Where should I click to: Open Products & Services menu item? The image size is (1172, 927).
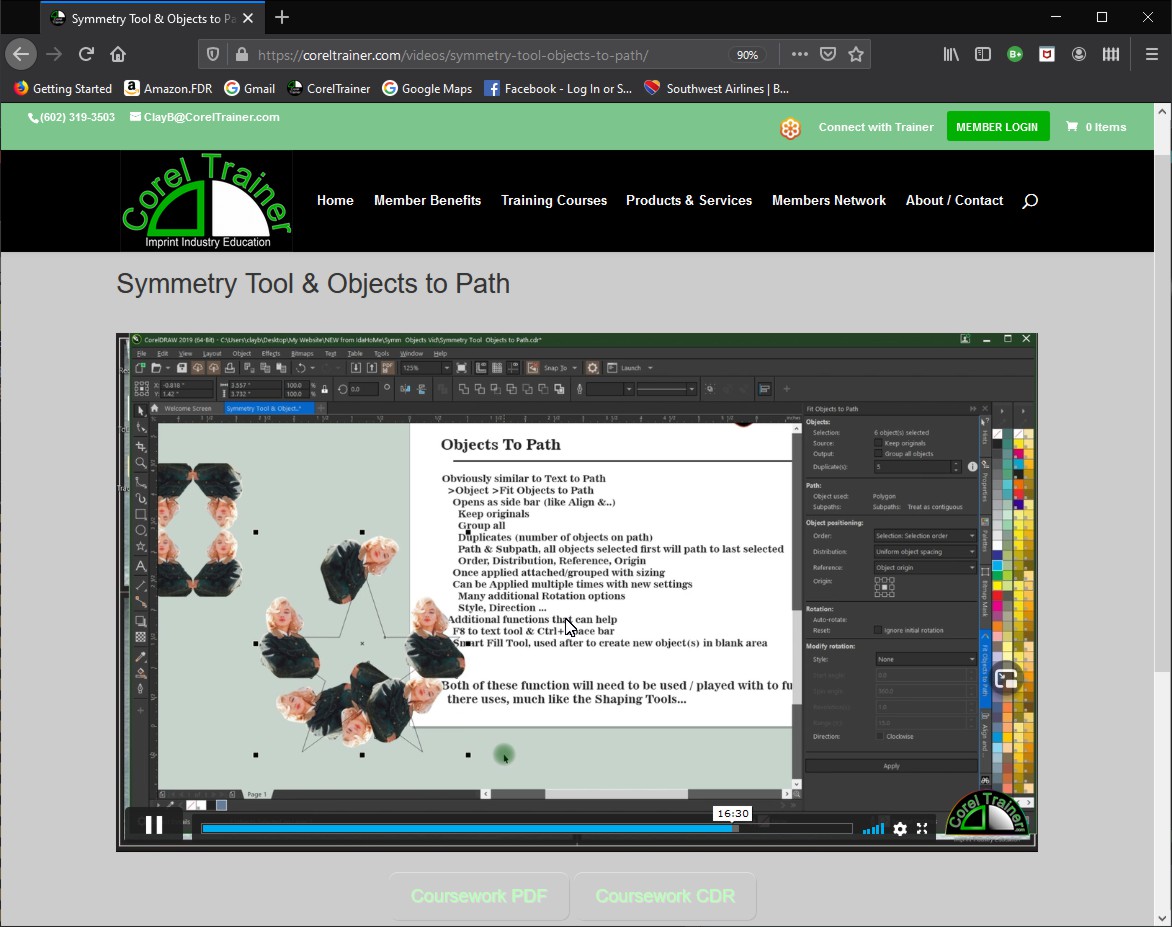point(689,200)
